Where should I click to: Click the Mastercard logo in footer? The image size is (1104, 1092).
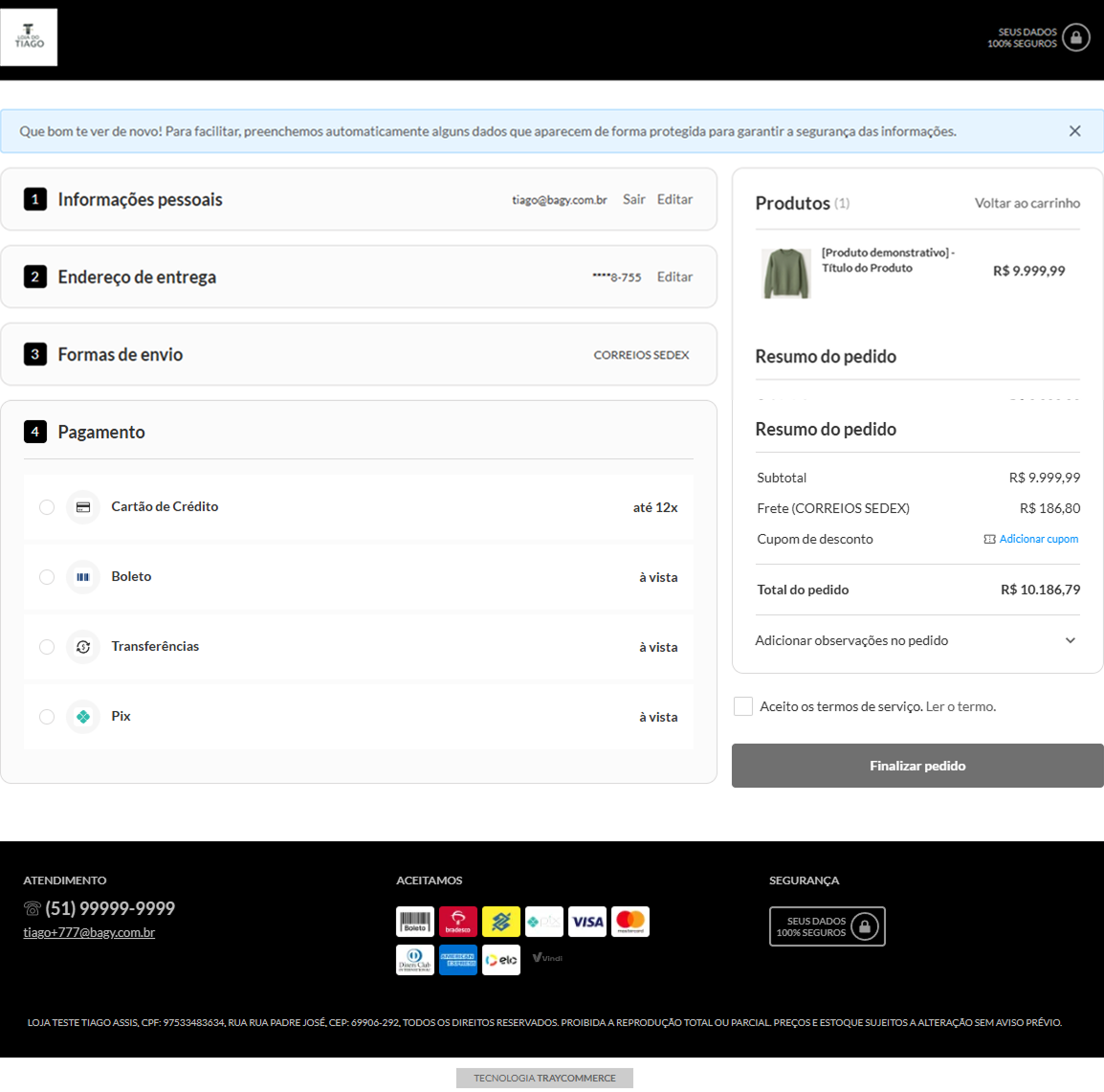point(630,922)
